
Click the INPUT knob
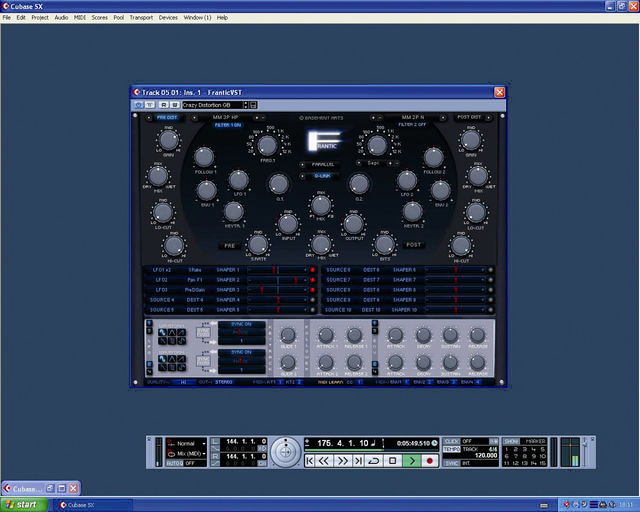pyautogui.click(x=288, y=224)
